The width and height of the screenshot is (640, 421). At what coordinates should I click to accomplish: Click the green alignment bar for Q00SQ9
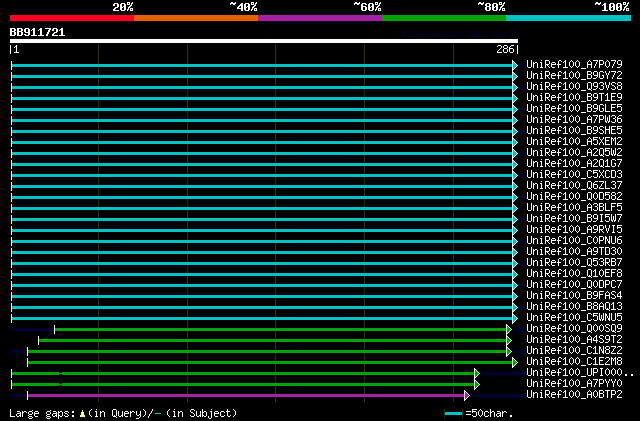click(x=280, y=330)
